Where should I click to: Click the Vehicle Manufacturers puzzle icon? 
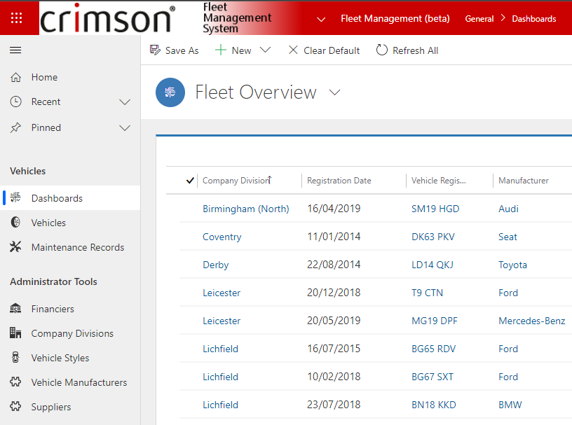click(x=16, y=382)
